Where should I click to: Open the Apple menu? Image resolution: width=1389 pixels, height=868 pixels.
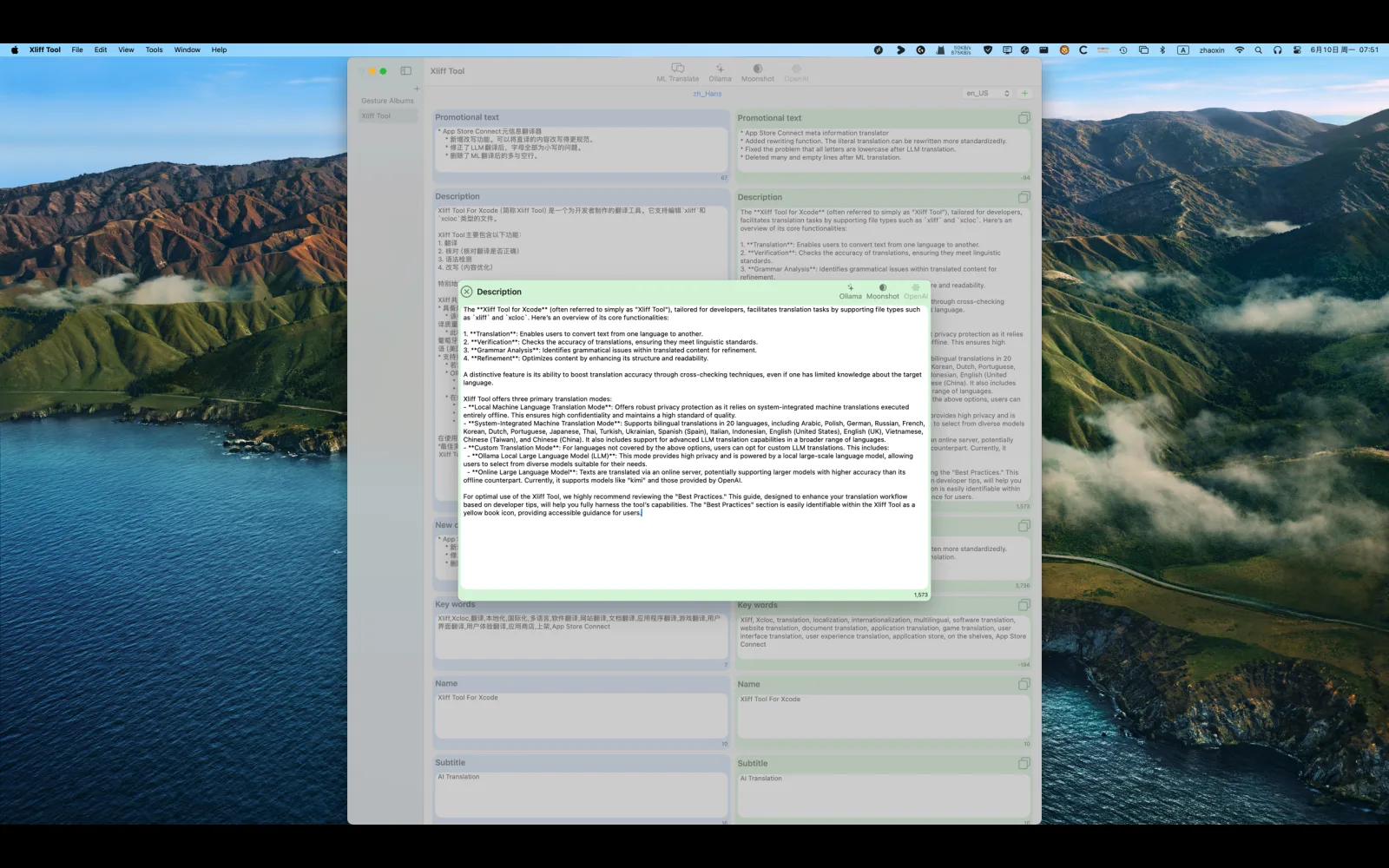pyautogui.click(x=14, y=49)
